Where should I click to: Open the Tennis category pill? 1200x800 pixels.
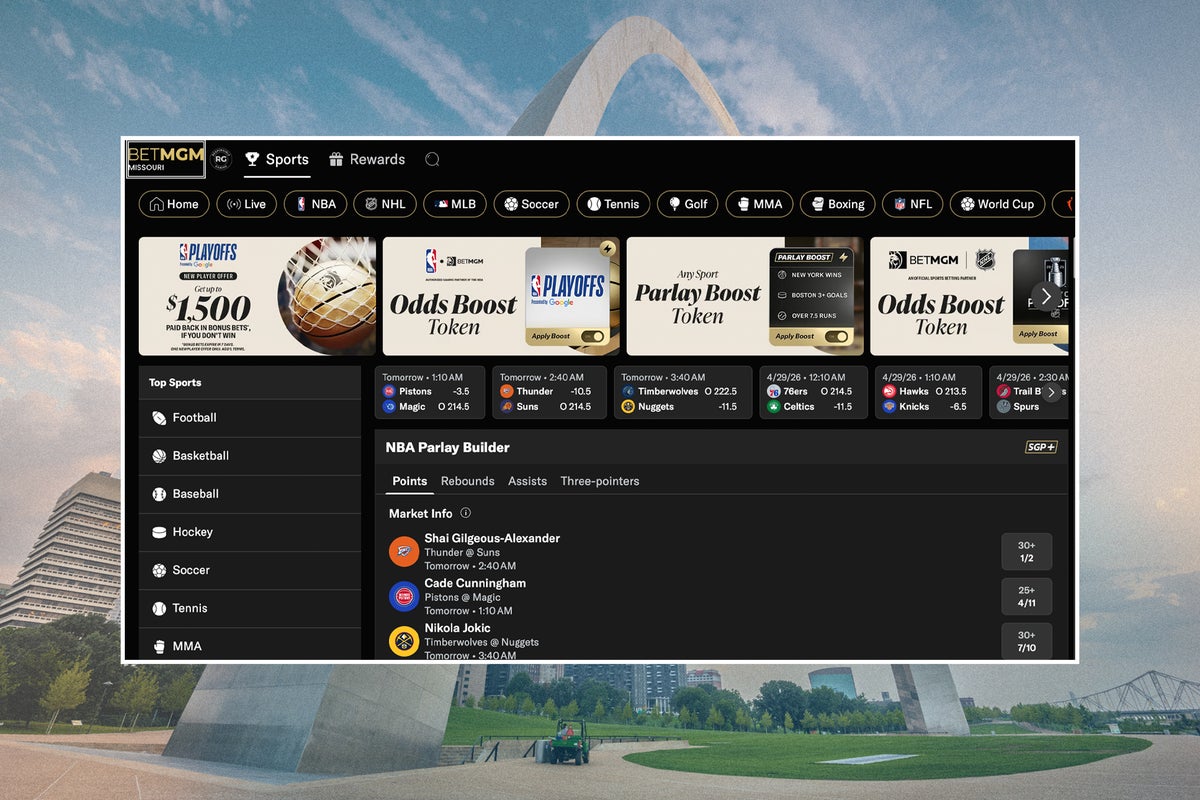pos(614,204)
